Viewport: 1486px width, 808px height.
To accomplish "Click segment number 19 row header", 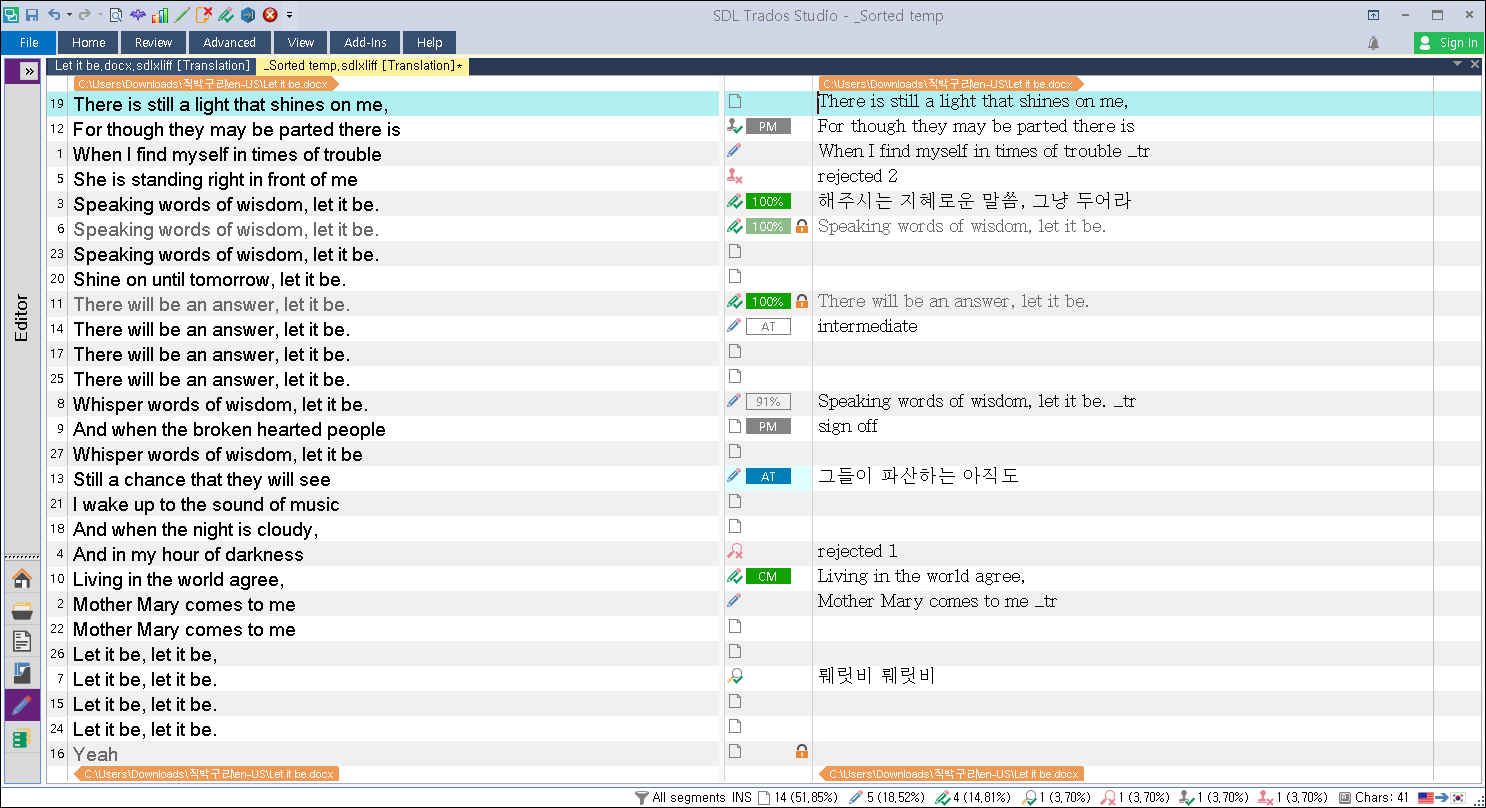I will click(57, 104).
